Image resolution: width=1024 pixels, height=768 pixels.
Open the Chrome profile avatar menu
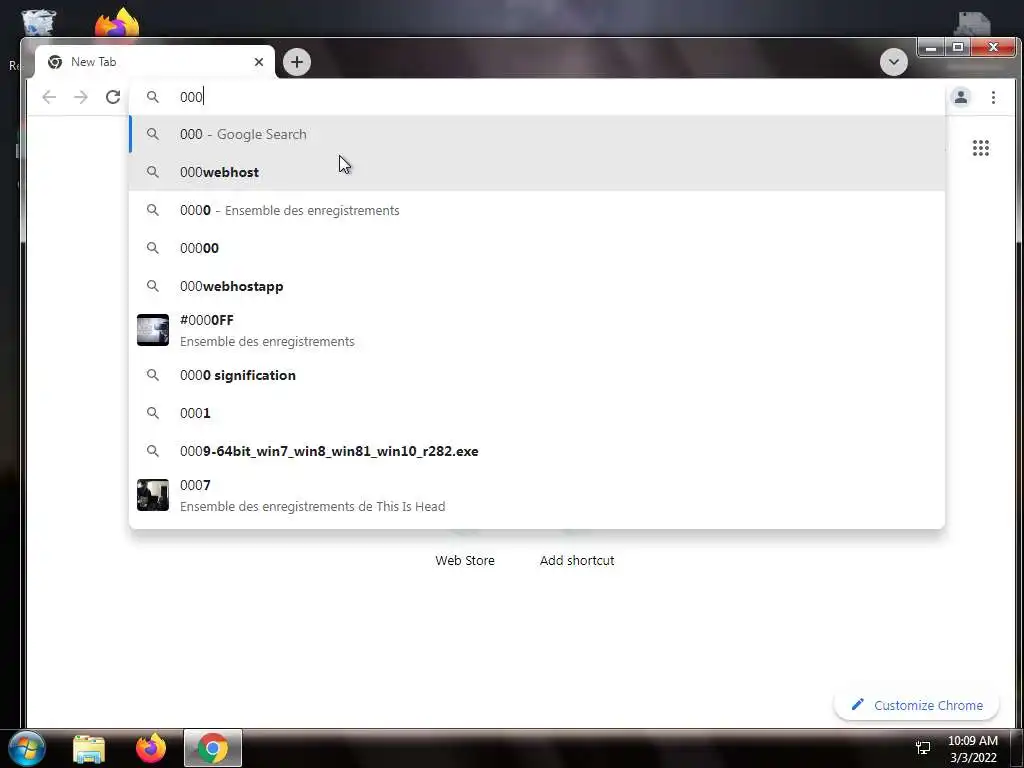tap(961, 97)
